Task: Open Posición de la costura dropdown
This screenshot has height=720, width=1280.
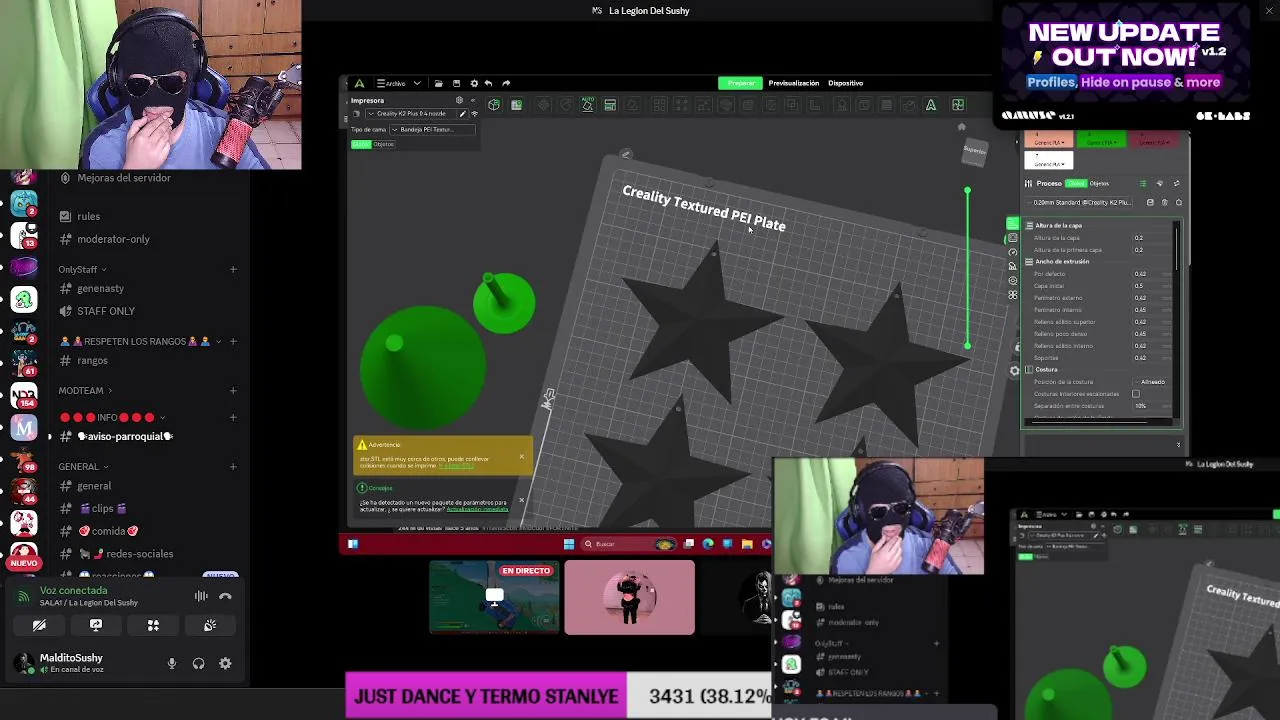Action: pos(1153,382)
